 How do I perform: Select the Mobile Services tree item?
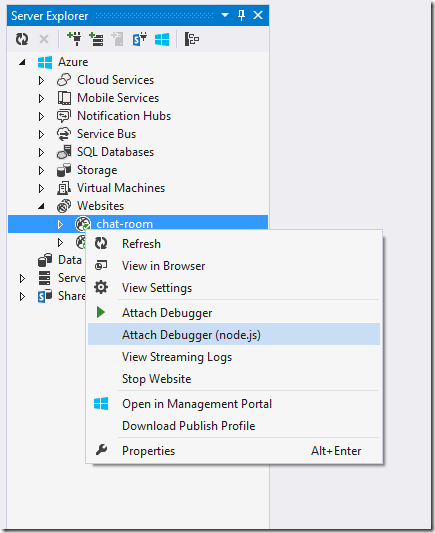tap(118, 98)
